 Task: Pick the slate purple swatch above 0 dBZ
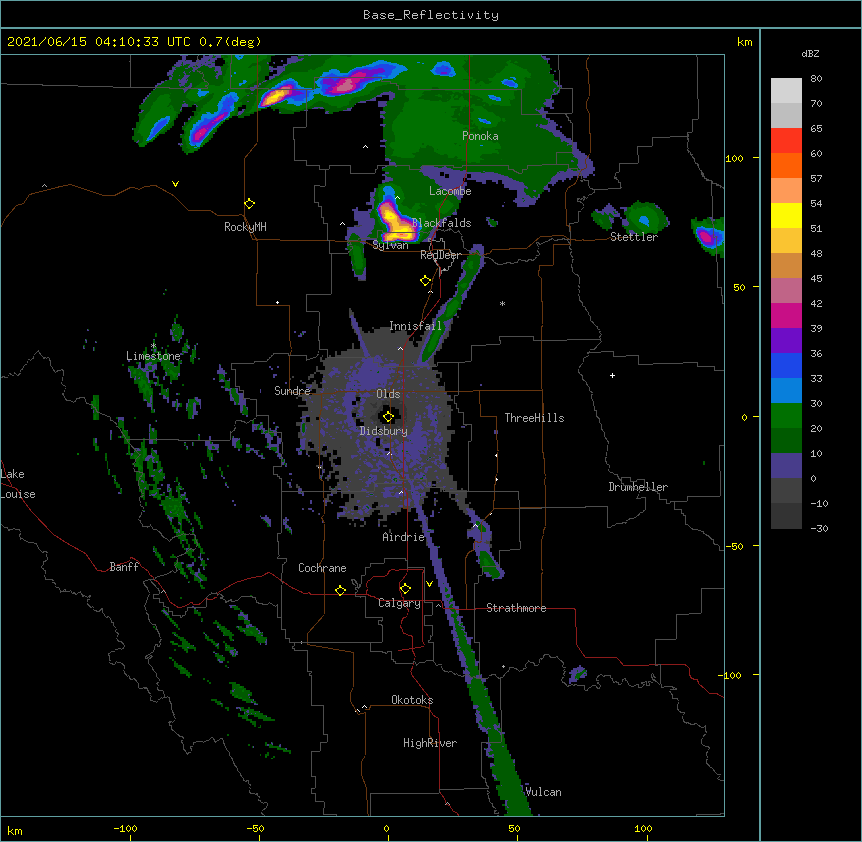pyautogui.click(x=786, y=466)
